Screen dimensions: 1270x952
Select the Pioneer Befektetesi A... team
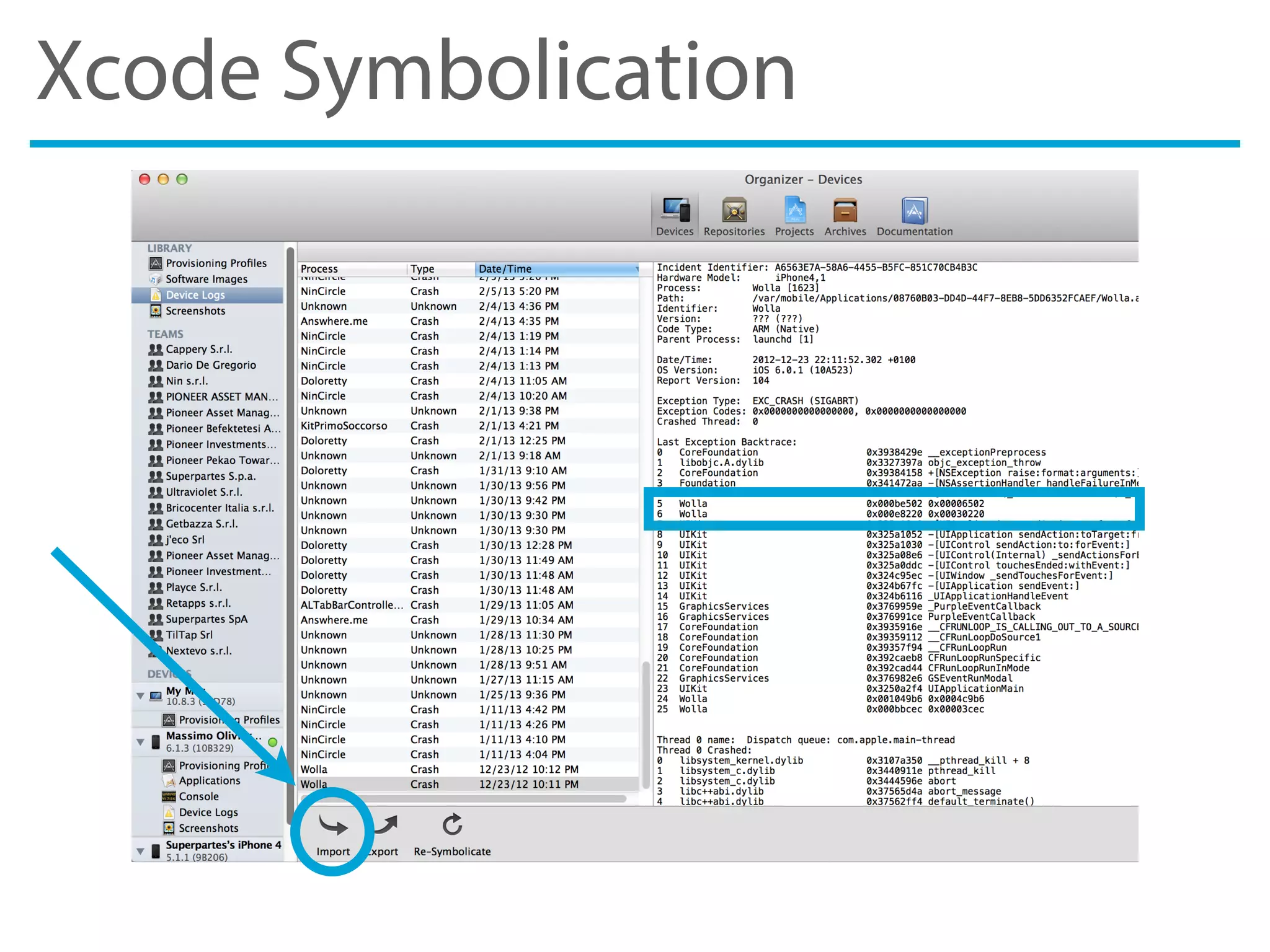214,429
